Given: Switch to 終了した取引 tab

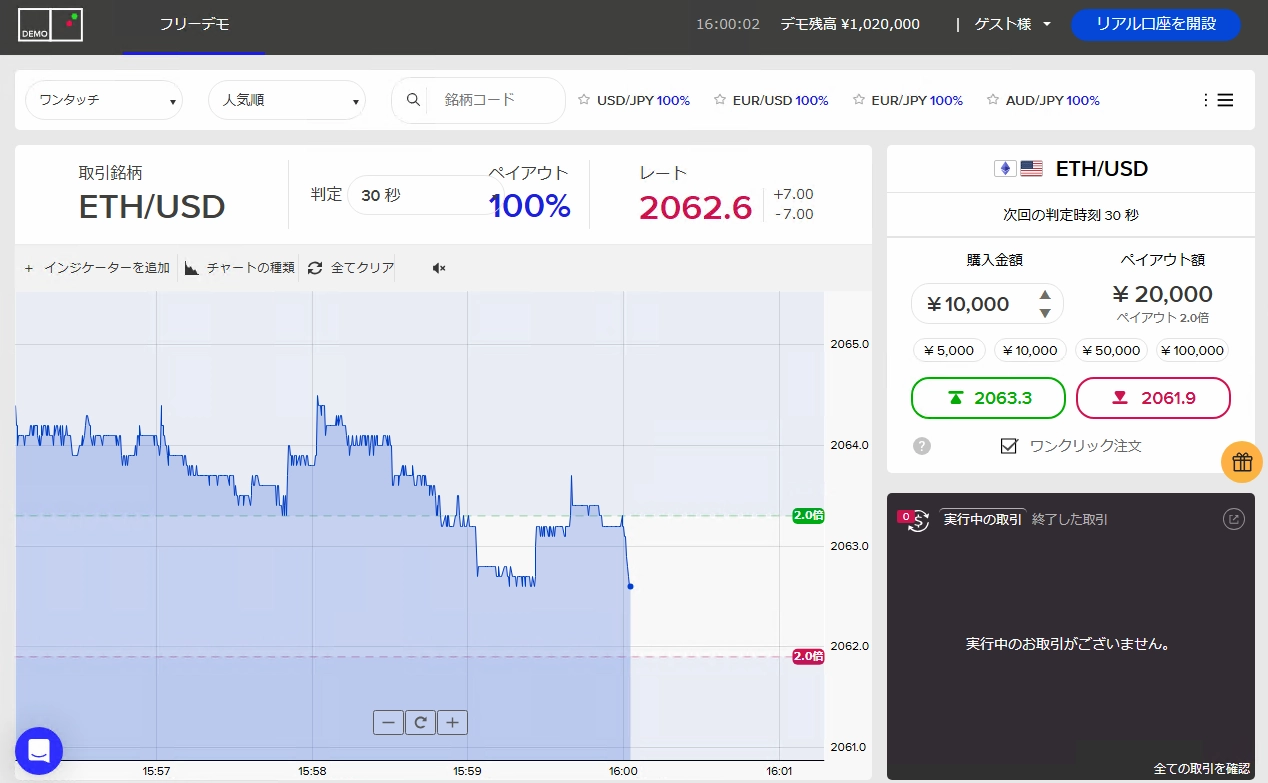Looking at the screenshot, I should coord(1070,519).
